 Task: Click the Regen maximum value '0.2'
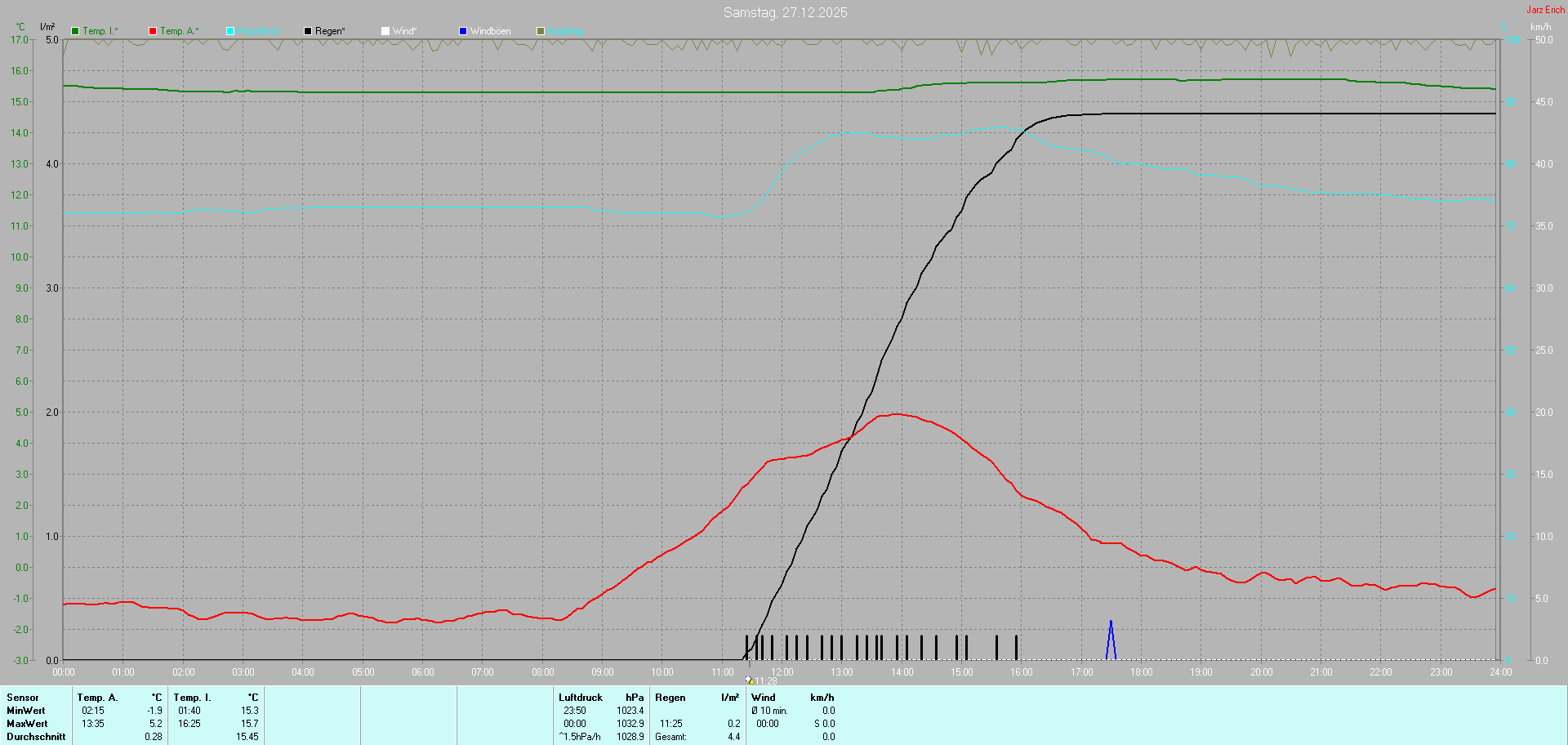click(734, 724)
